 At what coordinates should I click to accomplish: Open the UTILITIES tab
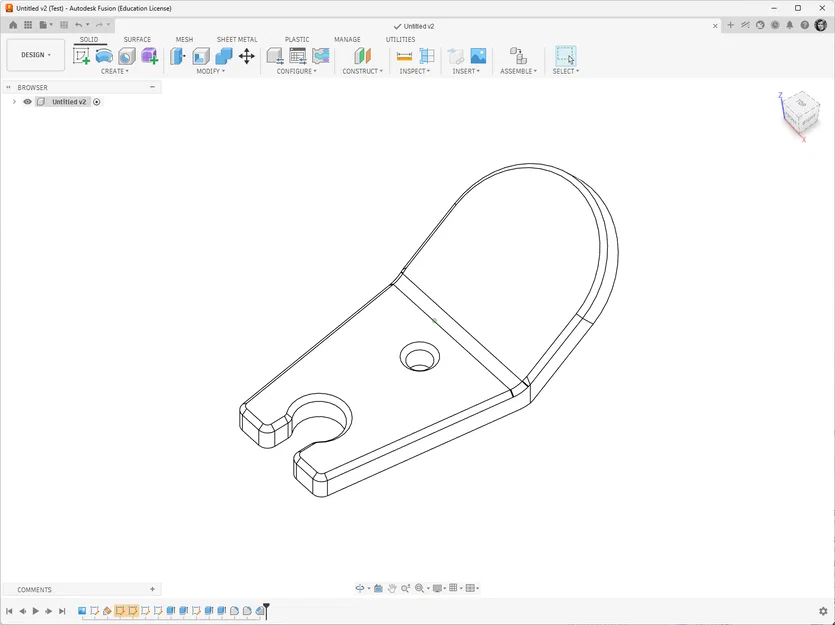pos(400,39)
